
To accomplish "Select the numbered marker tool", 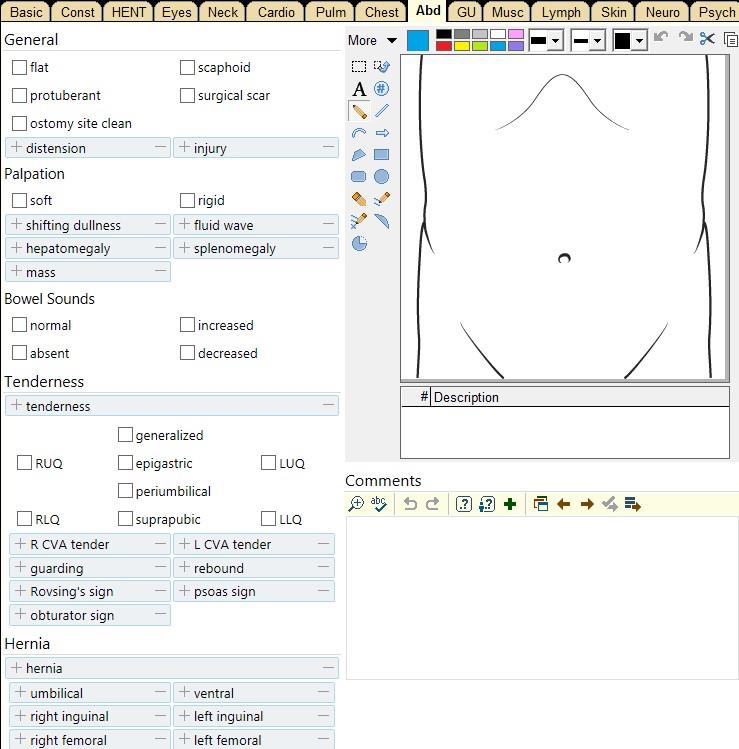I will (381, 89).
